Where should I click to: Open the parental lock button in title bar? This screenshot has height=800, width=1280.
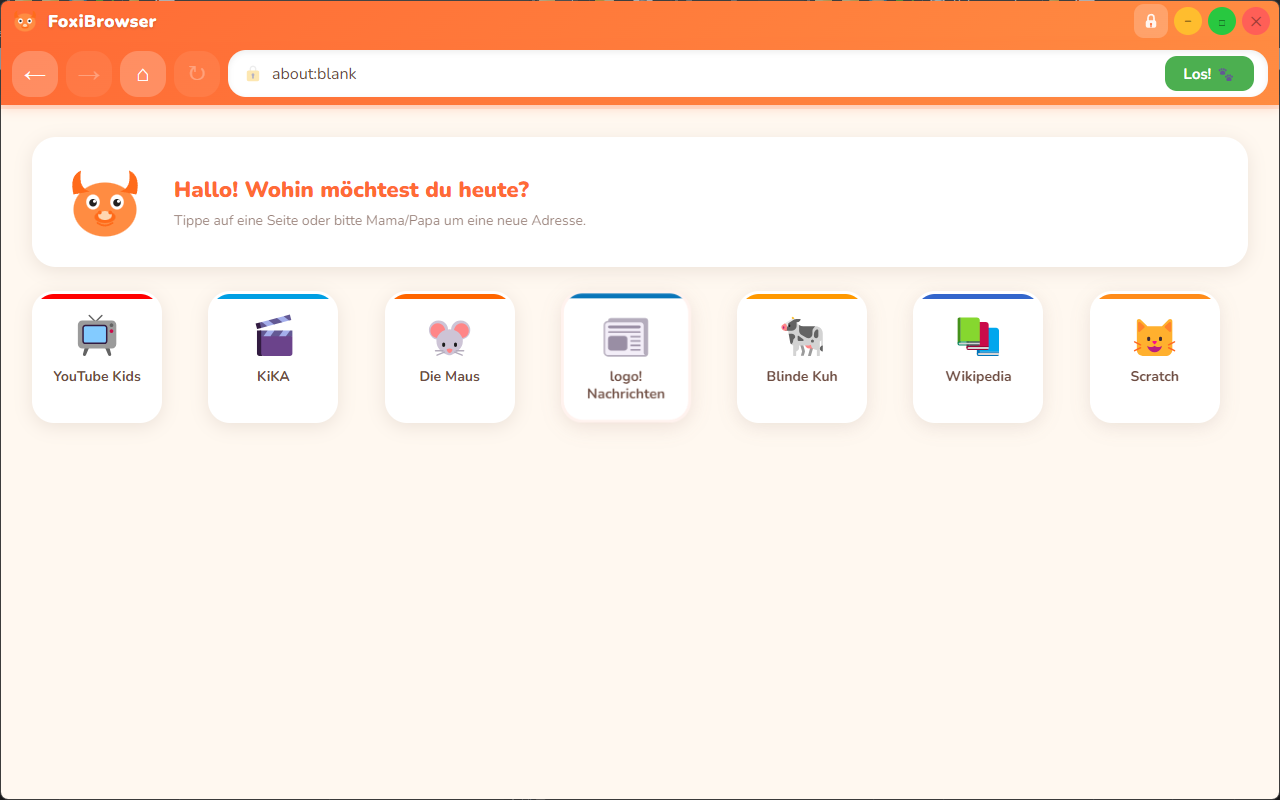1151,21
